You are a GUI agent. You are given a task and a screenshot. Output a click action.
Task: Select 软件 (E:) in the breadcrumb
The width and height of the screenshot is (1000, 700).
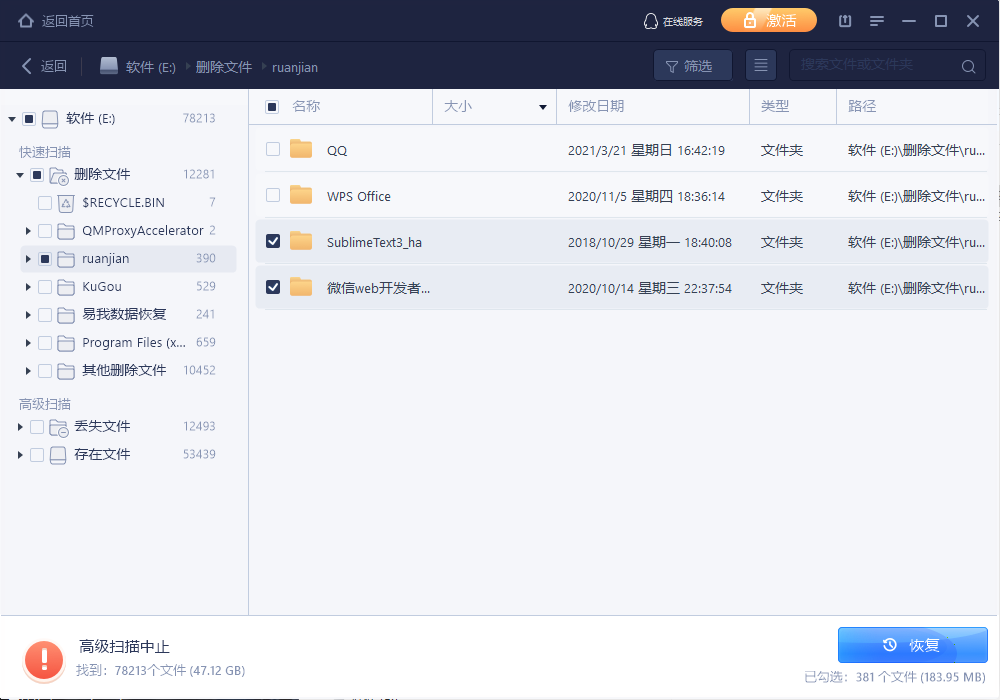pyautogui.click(x=150, y=67)
